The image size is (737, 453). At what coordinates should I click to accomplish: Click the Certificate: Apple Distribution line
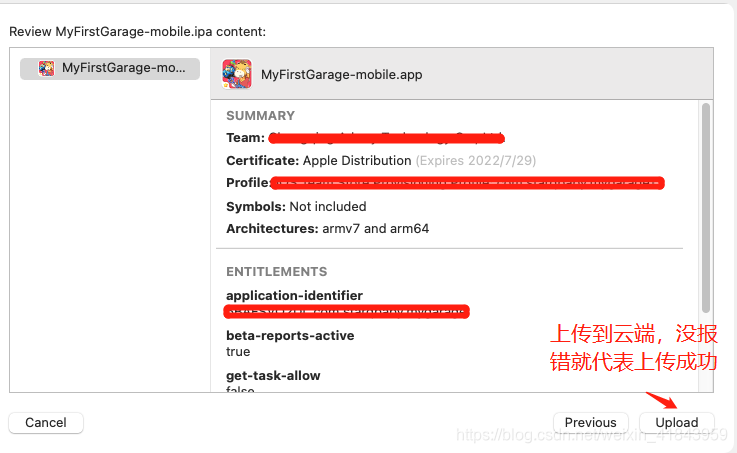click(319, 161)
